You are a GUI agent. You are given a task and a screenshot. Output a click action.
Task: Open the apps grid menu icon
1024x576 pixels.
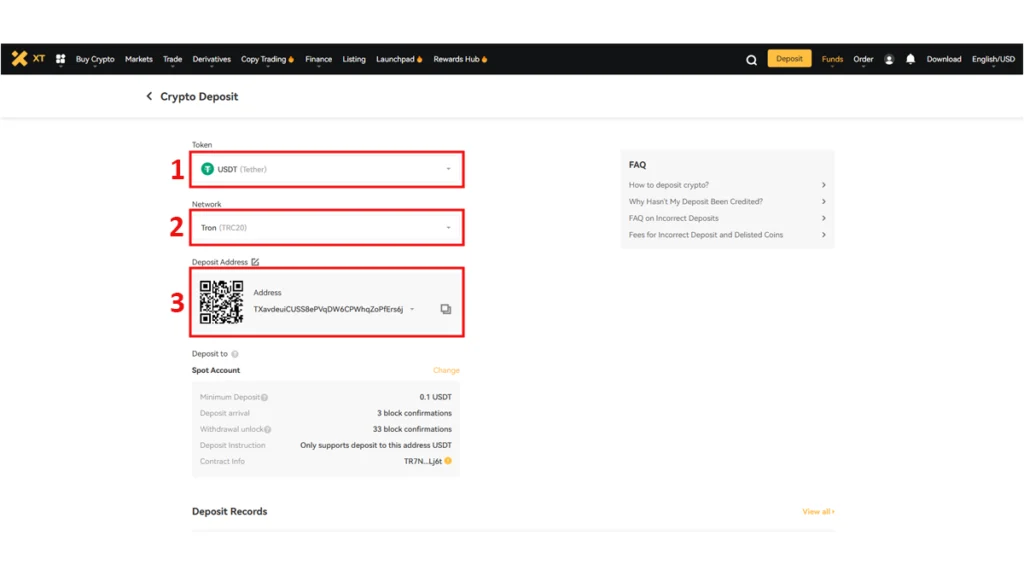pyautogui.click(x=61, y=59)
